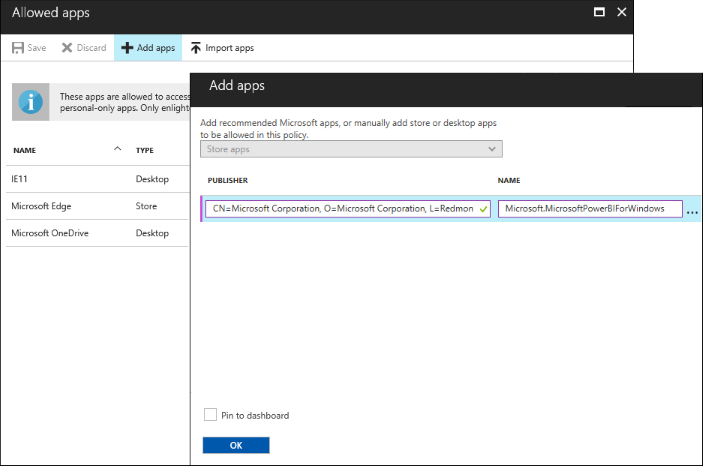
Task: Click the Save disk icon
Action: point(18,48)
